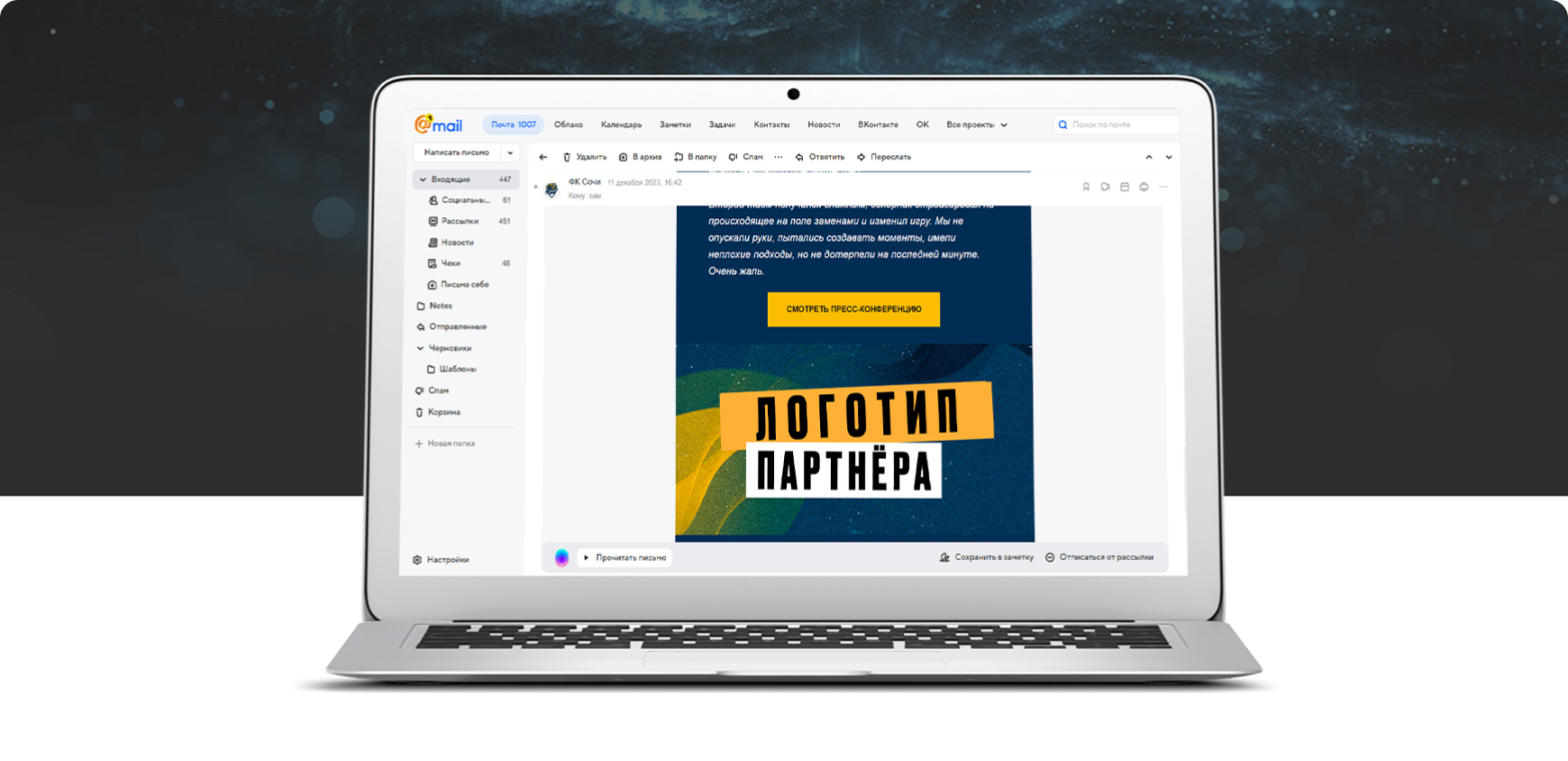The image size is (1568, 761).
Task: Open the three-dots menu after Спам
Action: click(x=779, y=157)
